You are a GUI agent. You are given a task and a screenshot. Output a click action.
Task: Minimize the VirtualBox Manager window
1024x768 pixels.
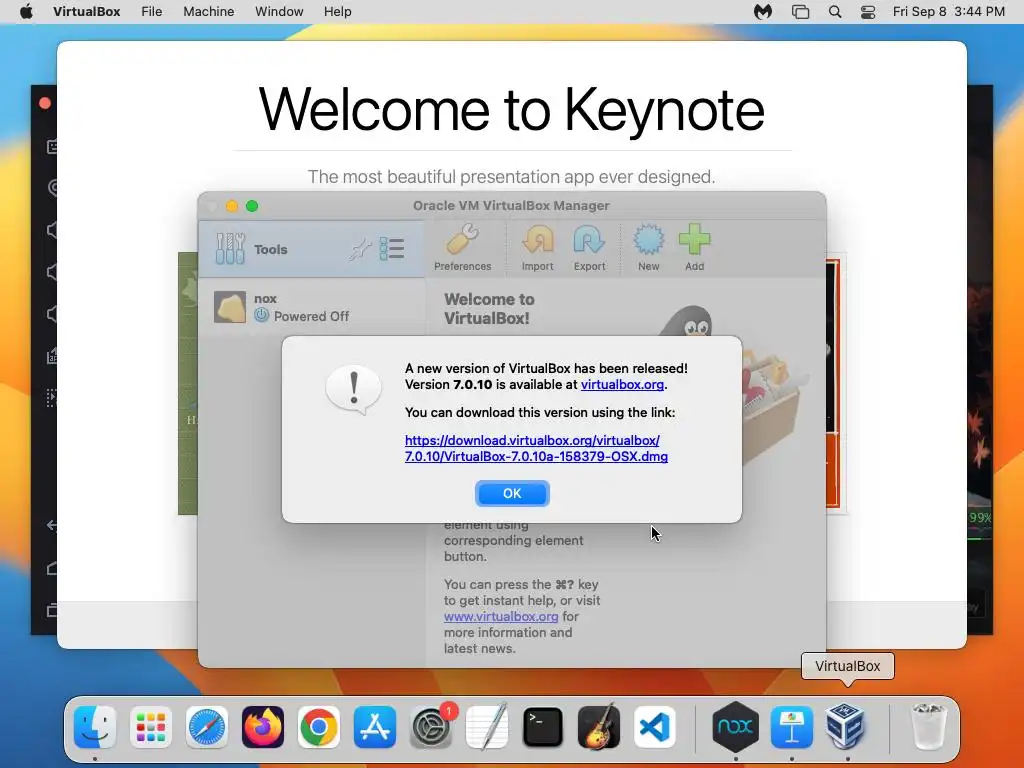(232, 206)
